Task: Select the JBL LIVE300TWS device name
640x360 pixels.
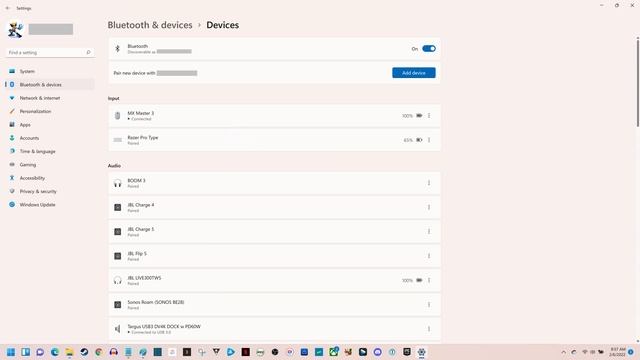Action: [x=144, y=278]
